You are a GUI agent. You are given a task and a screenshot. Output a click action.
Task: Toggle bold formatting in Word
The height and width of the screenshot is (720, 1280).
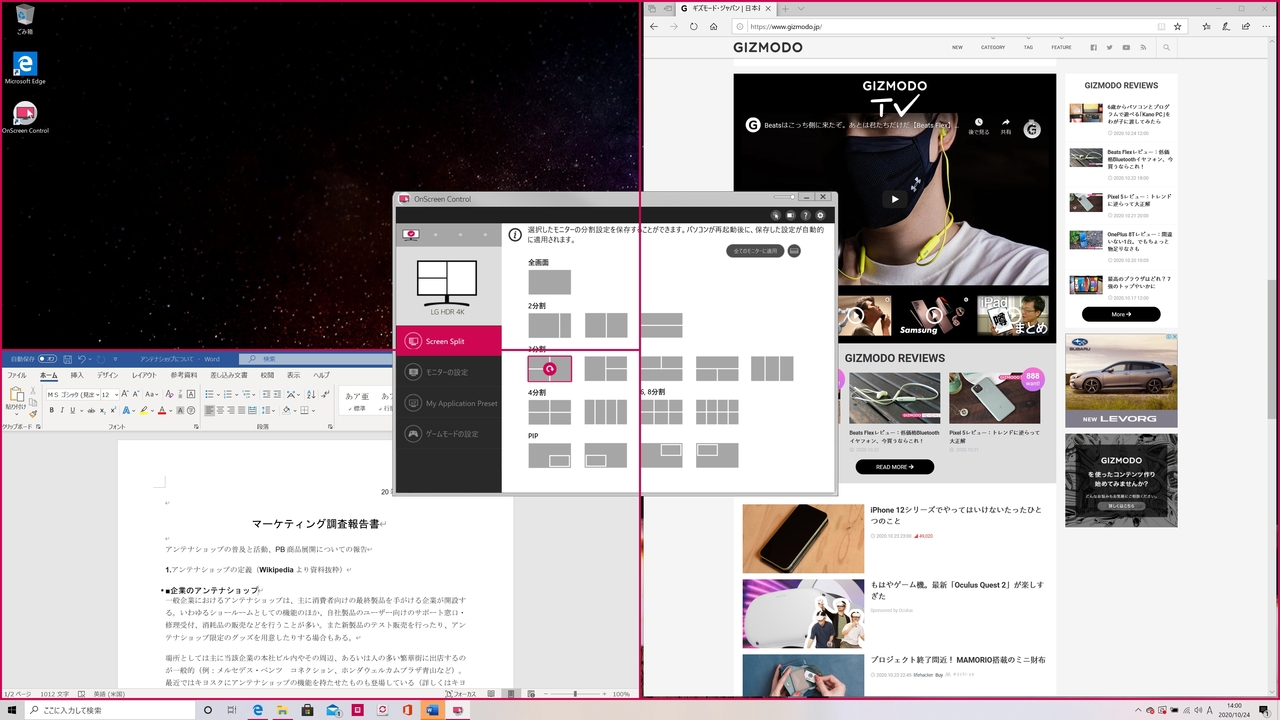pyautogui.click(x=50, y=410)
